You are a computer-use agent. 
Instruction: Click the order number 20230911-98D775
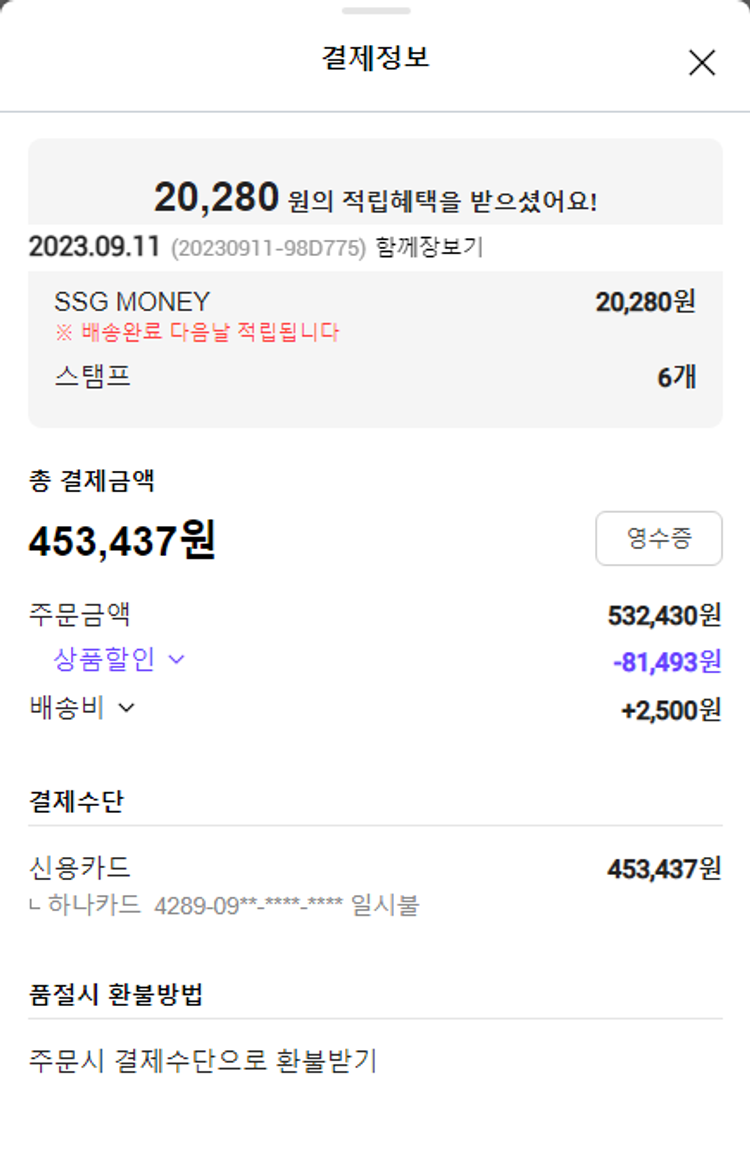click(268, 248)
